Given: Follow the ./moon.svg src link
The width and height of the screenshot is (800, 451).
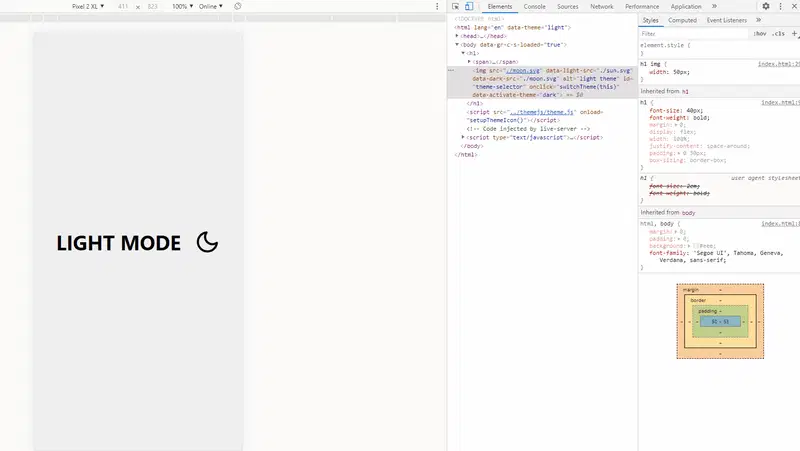Looking at the screenshot, I should pyautogui.click(x=522, y=70).
